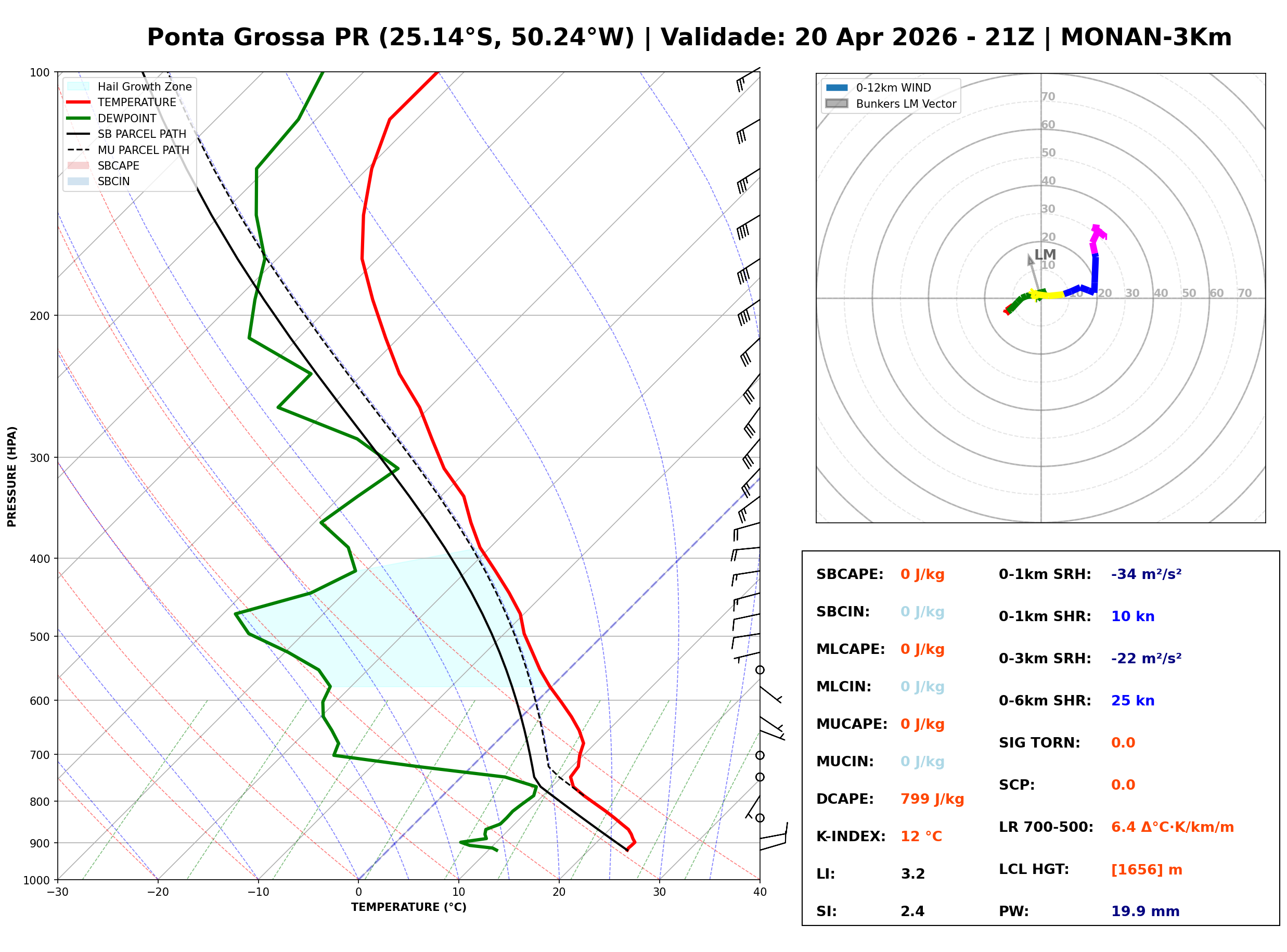
Task: Click the pink SBCAPE legend swatch
Action: (79, 165)
